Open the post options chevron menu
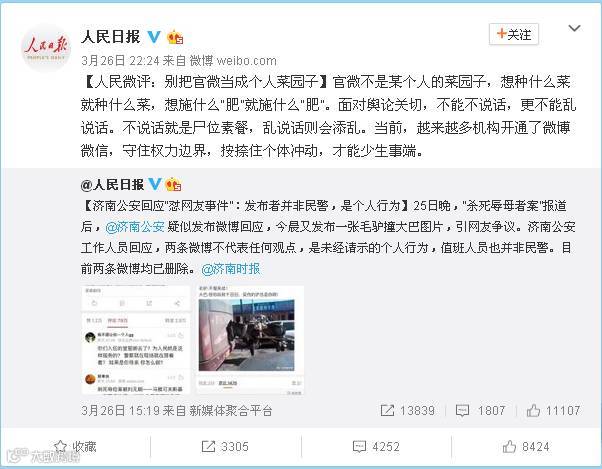 pyautogui.click(x=574, y=28)
